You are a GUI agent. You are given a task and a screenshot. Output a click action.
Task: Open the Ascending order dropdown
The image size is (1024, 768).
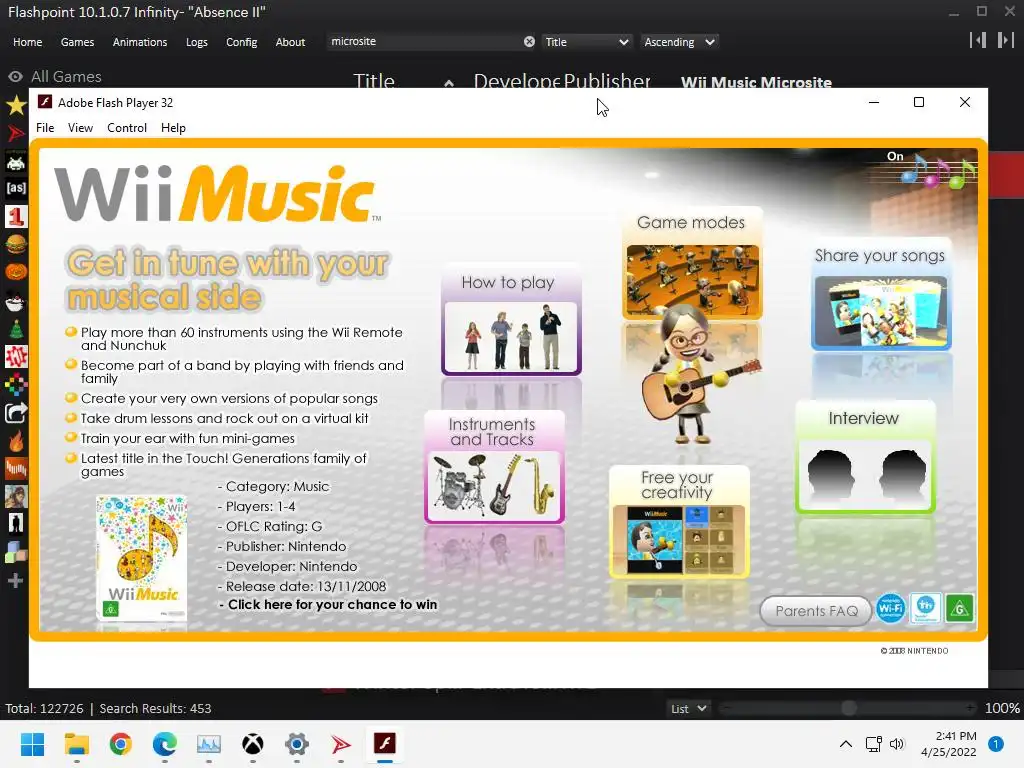tap(679, 42)
